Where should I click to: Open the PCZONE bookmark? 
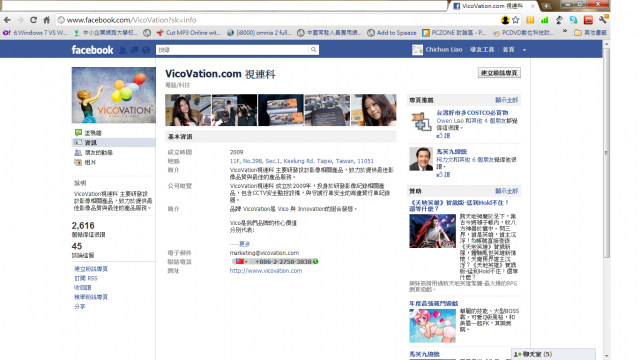(454, 33)
